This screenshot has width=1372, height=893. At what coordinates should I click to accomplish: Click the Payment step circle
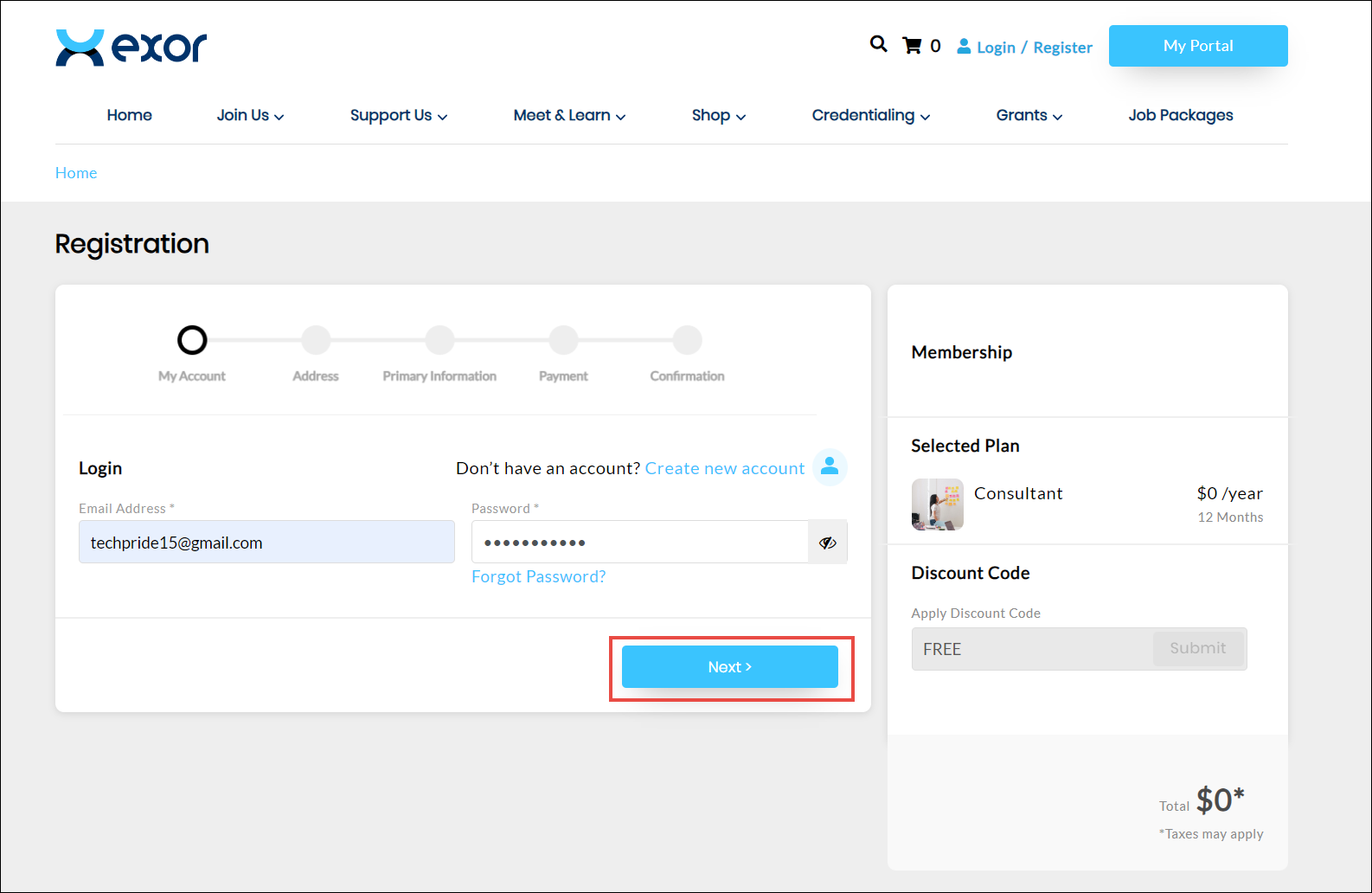(563, 340)
